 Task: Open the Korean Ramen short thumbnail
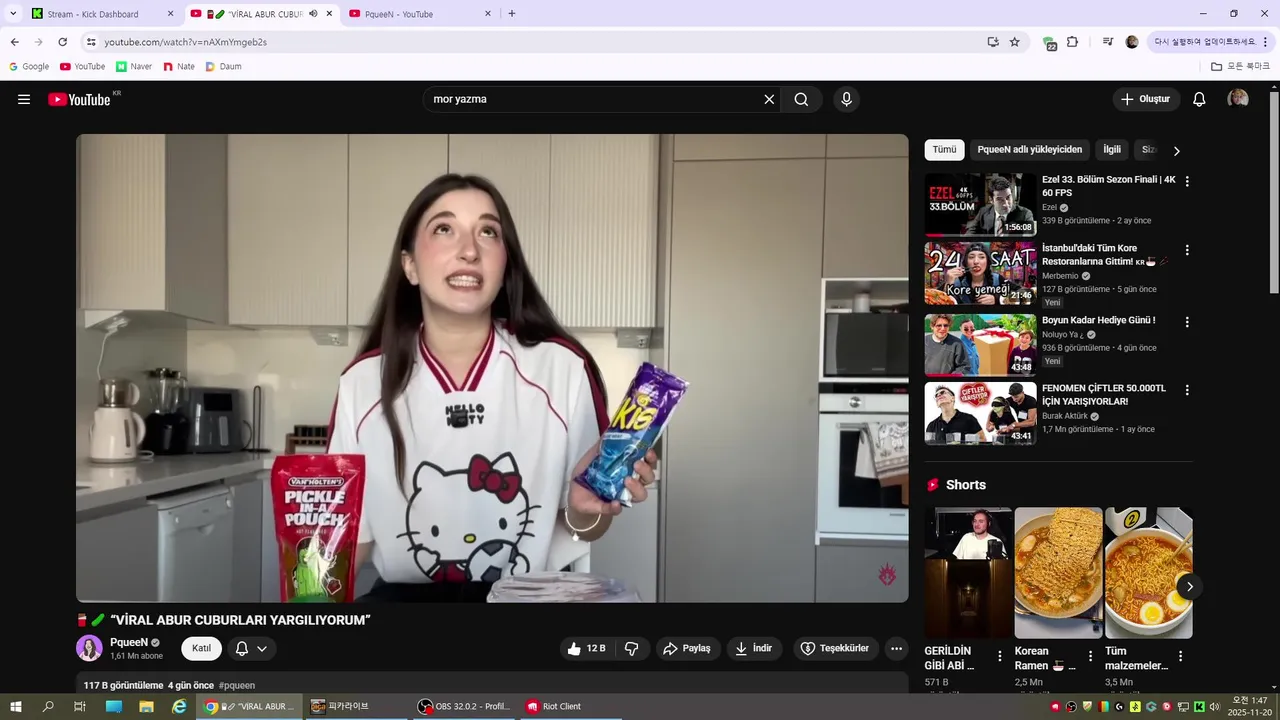point(1058,573)
